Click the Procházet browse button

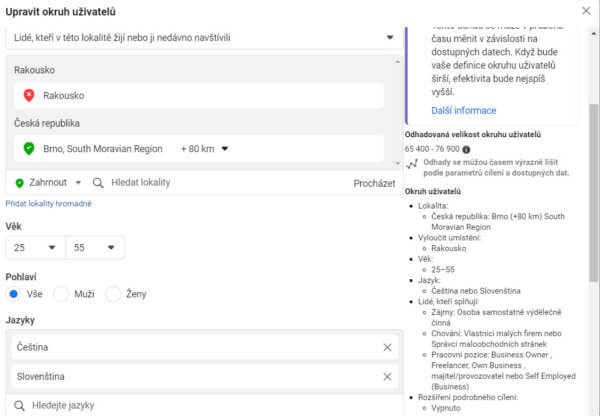tap(374, 183)
